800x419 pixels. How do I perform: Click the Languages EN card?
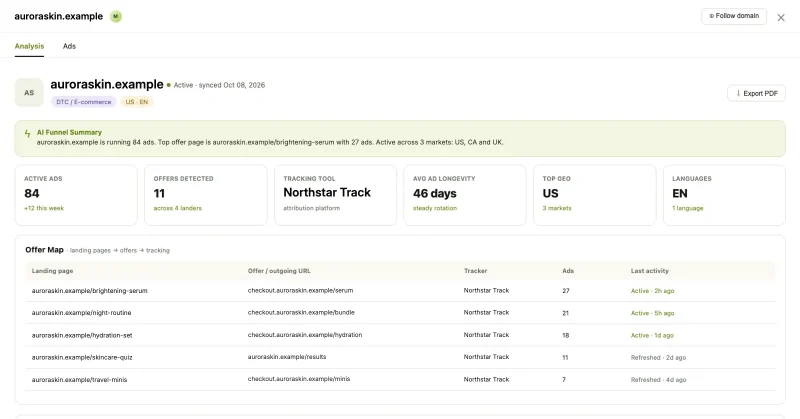point(724,195)
